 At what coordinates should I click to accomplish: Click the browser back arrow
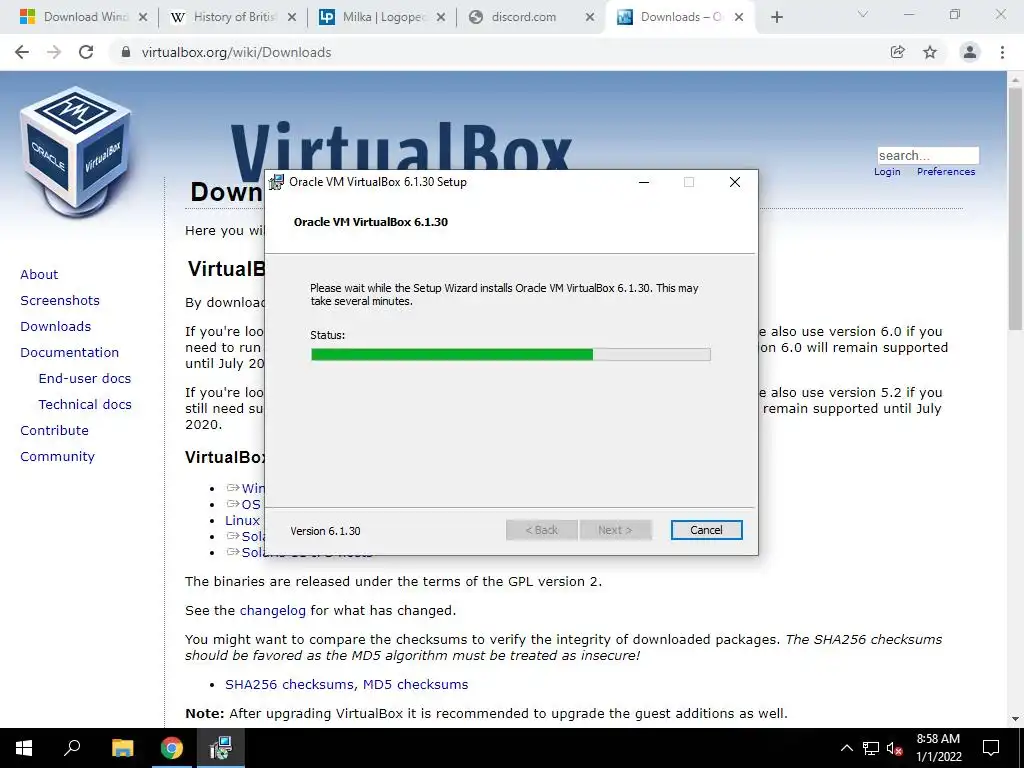pos(22,52)
